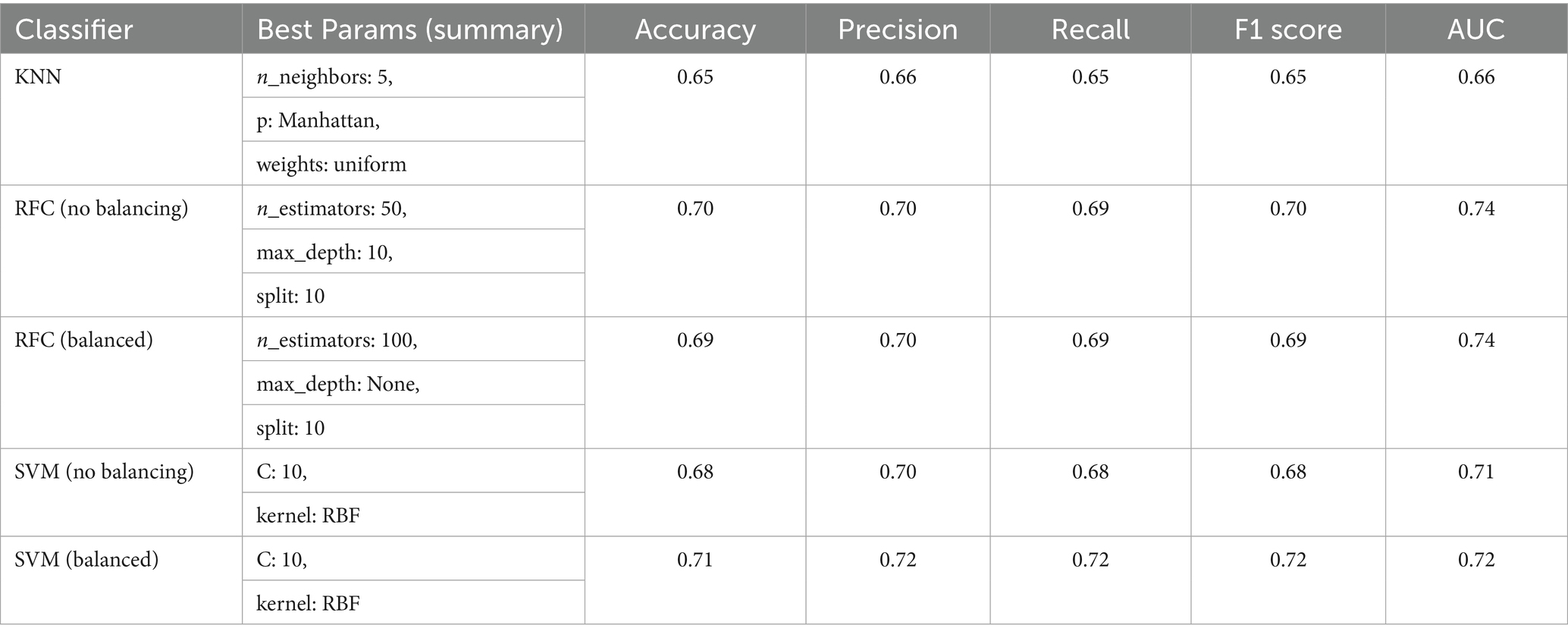
Task: Select the SVM (no balancing) row label
Action: (105, 472)
